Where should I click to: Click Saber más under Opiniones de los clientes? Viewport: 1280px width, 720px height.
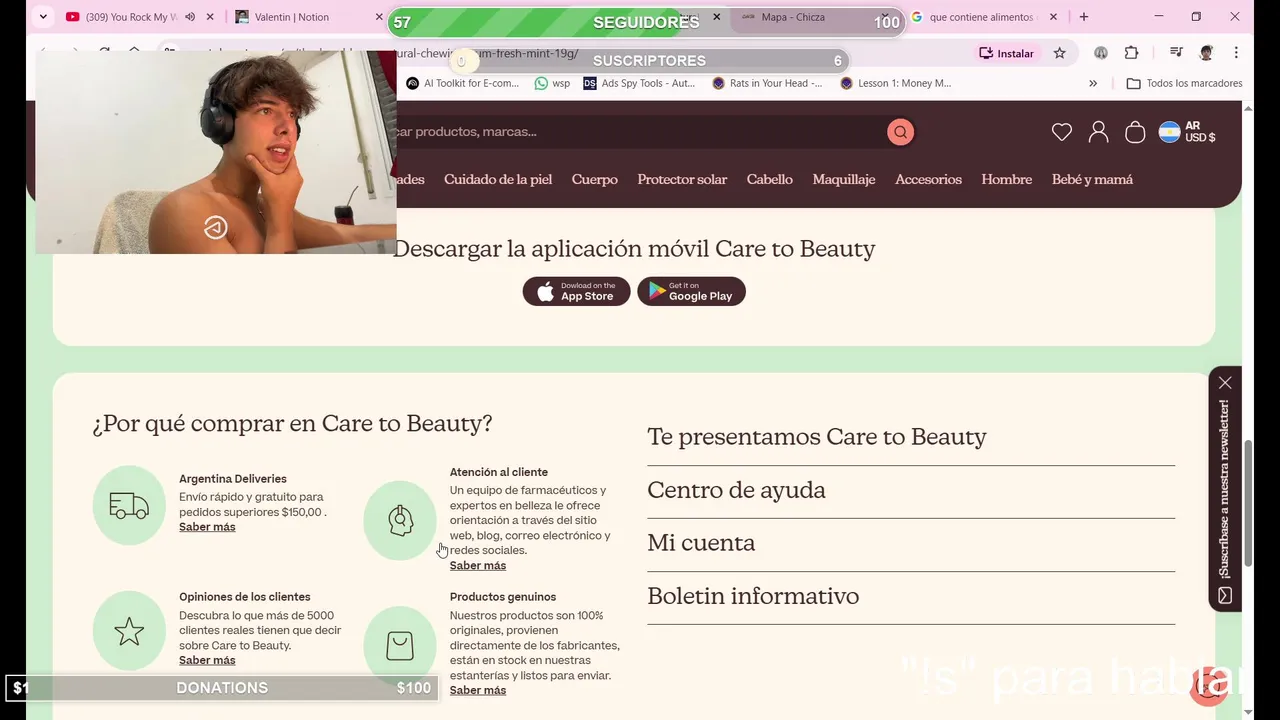coord(207,660)
